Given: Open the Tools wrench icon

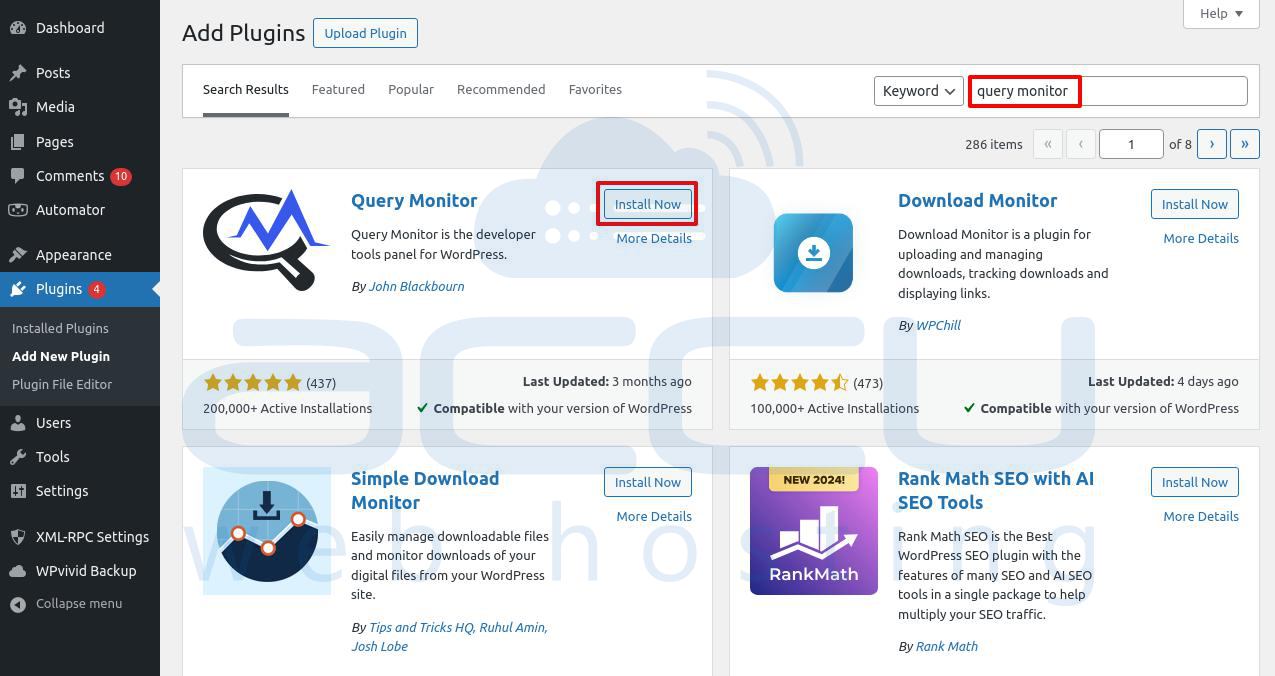Looking at the screenshot, I should pyautogui.click(x=18, y=457).
